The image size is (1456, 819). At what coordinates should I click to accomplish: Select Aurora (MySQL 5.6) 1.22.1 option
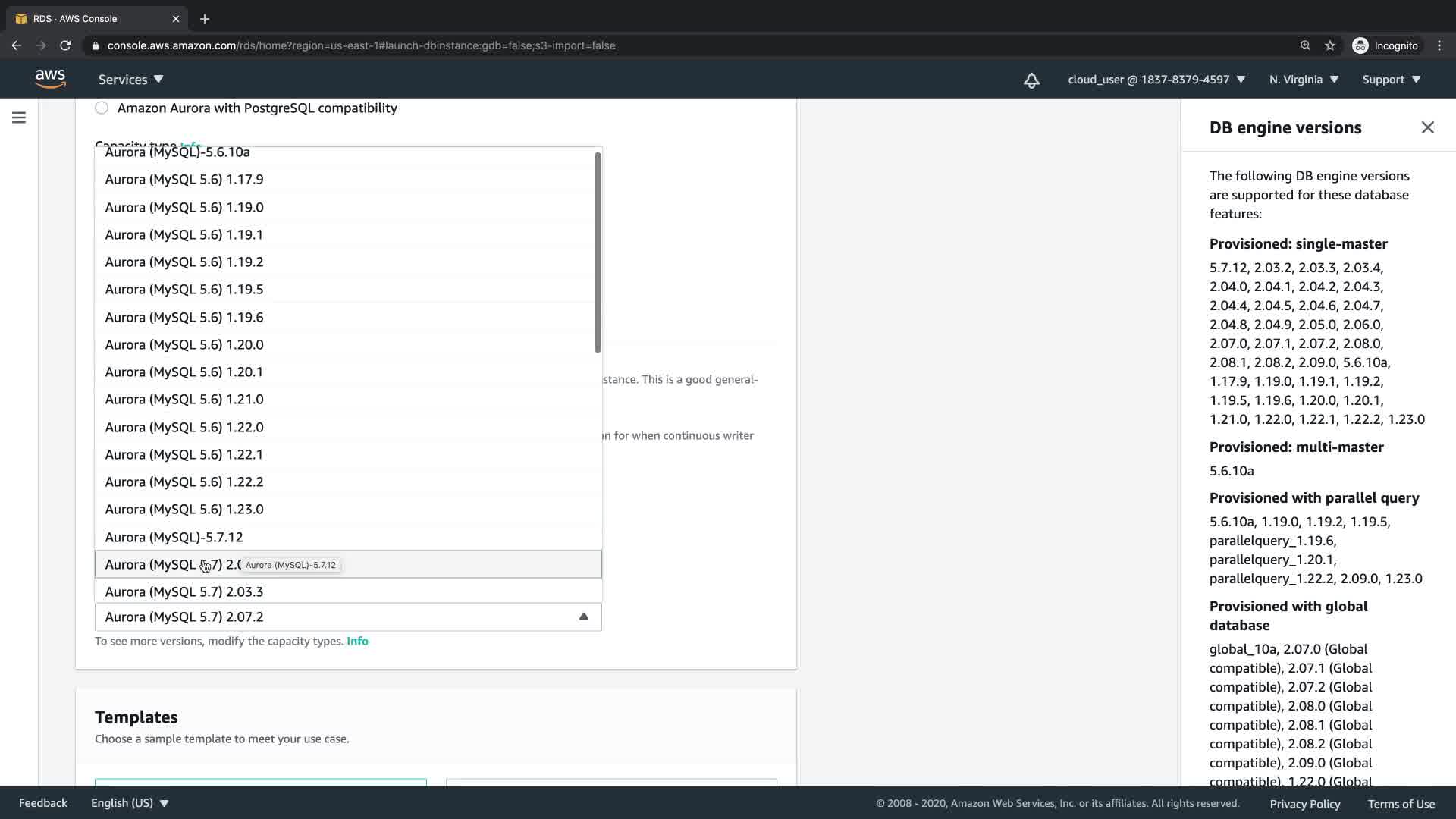click(184, 454)
